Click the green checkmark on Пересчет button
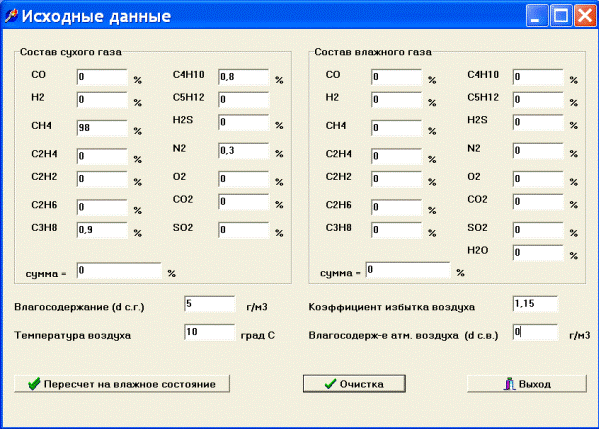Viewport: 599px width, 429px height. pyautogui.click(x=34, y=384)
